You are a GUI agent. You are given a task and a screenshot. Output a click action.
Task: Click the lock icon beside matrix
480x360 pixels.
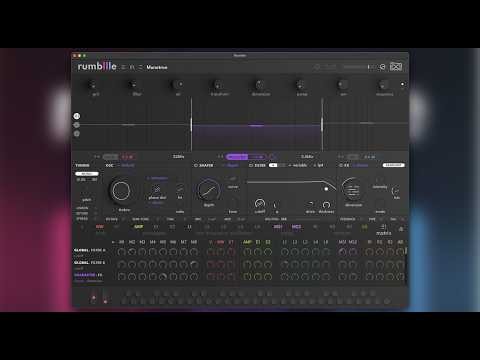(401, 229)
